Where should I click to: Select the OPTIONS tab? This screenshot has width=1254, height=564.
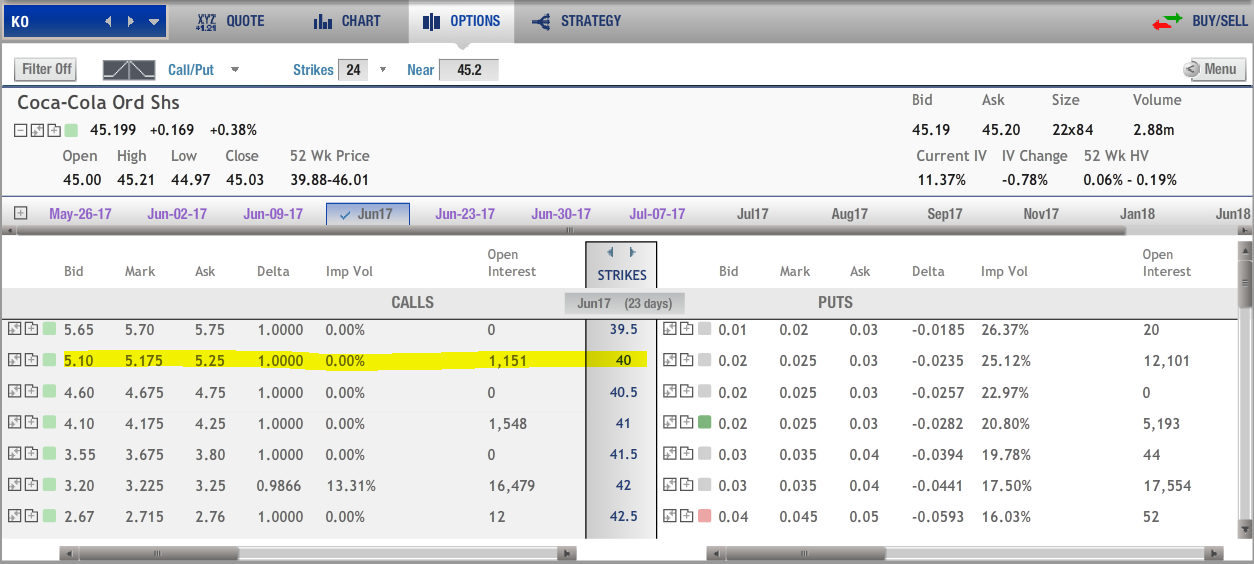pyautogui.click(x=461, y=21)
